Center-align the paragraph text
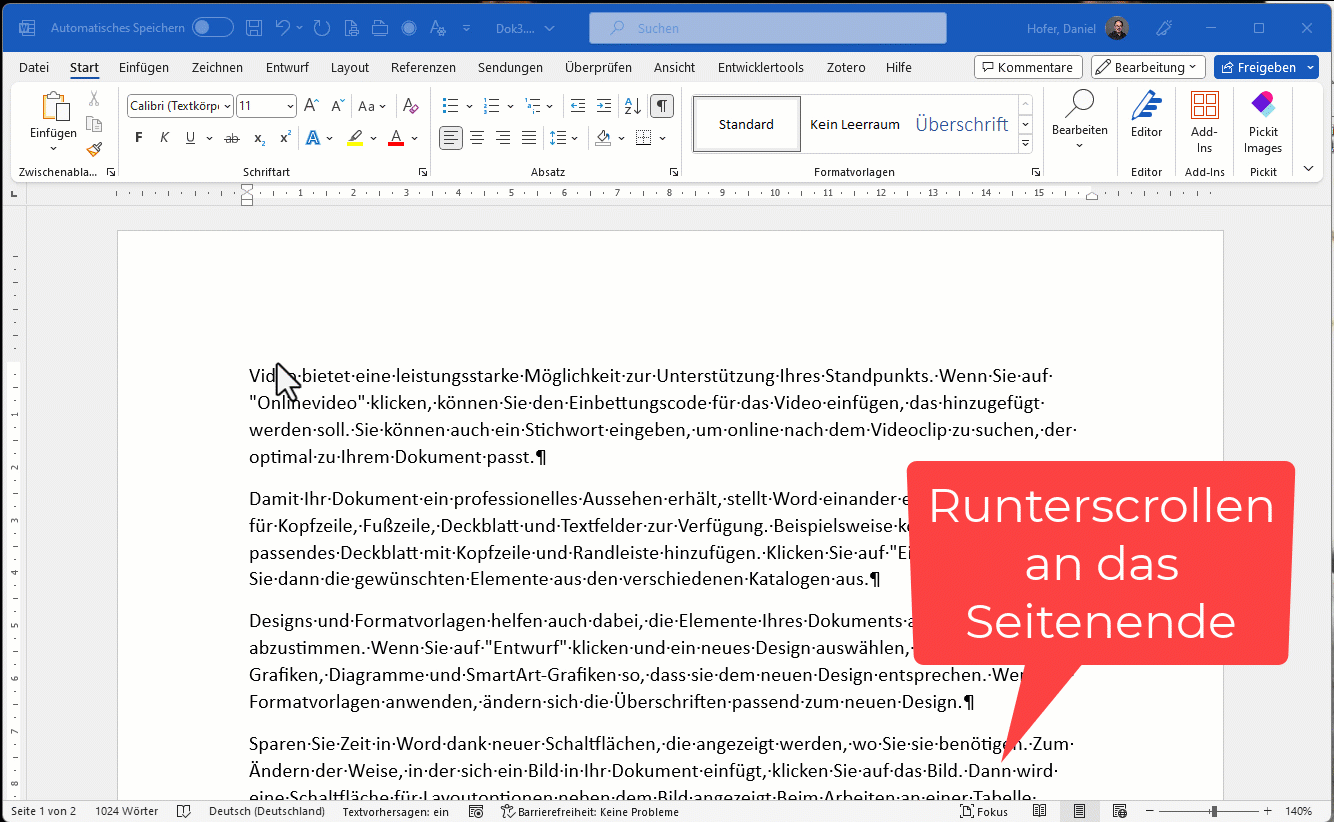 (x=477, y=138)
